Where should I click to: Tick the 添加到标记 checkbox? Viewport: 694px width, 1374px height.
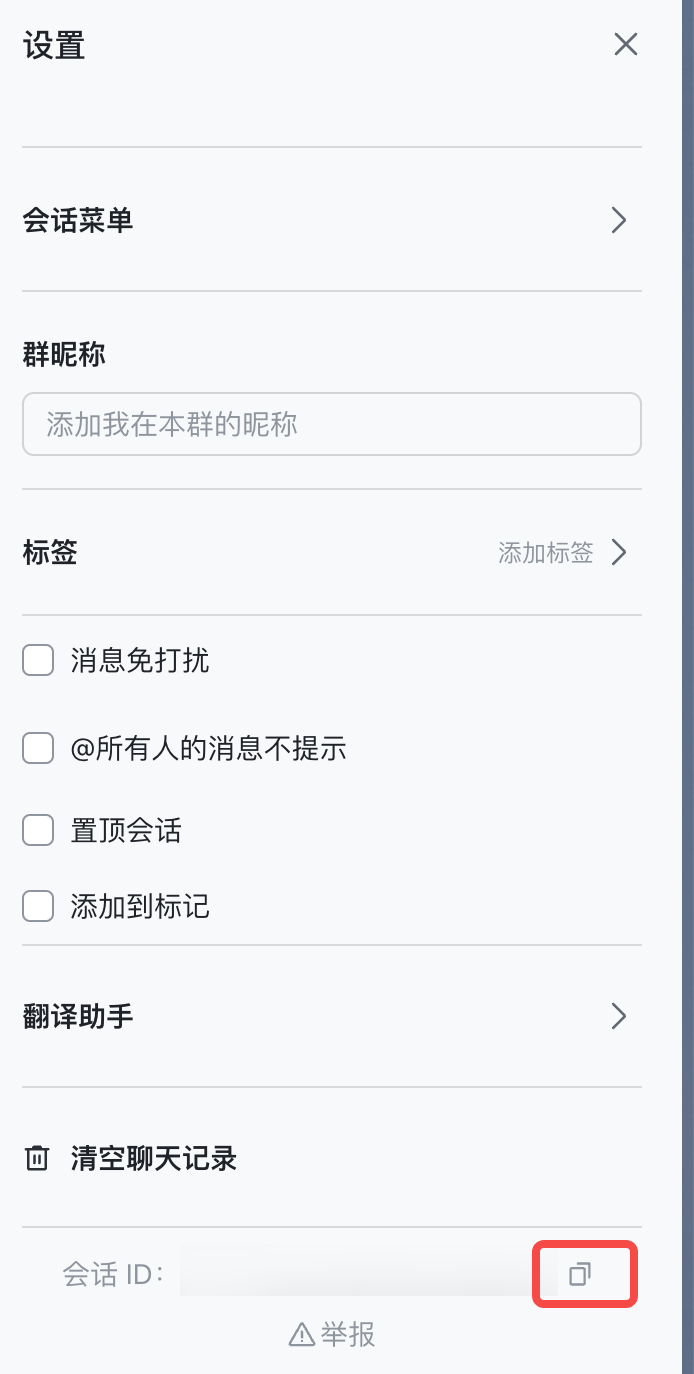(x=38, y=907)
